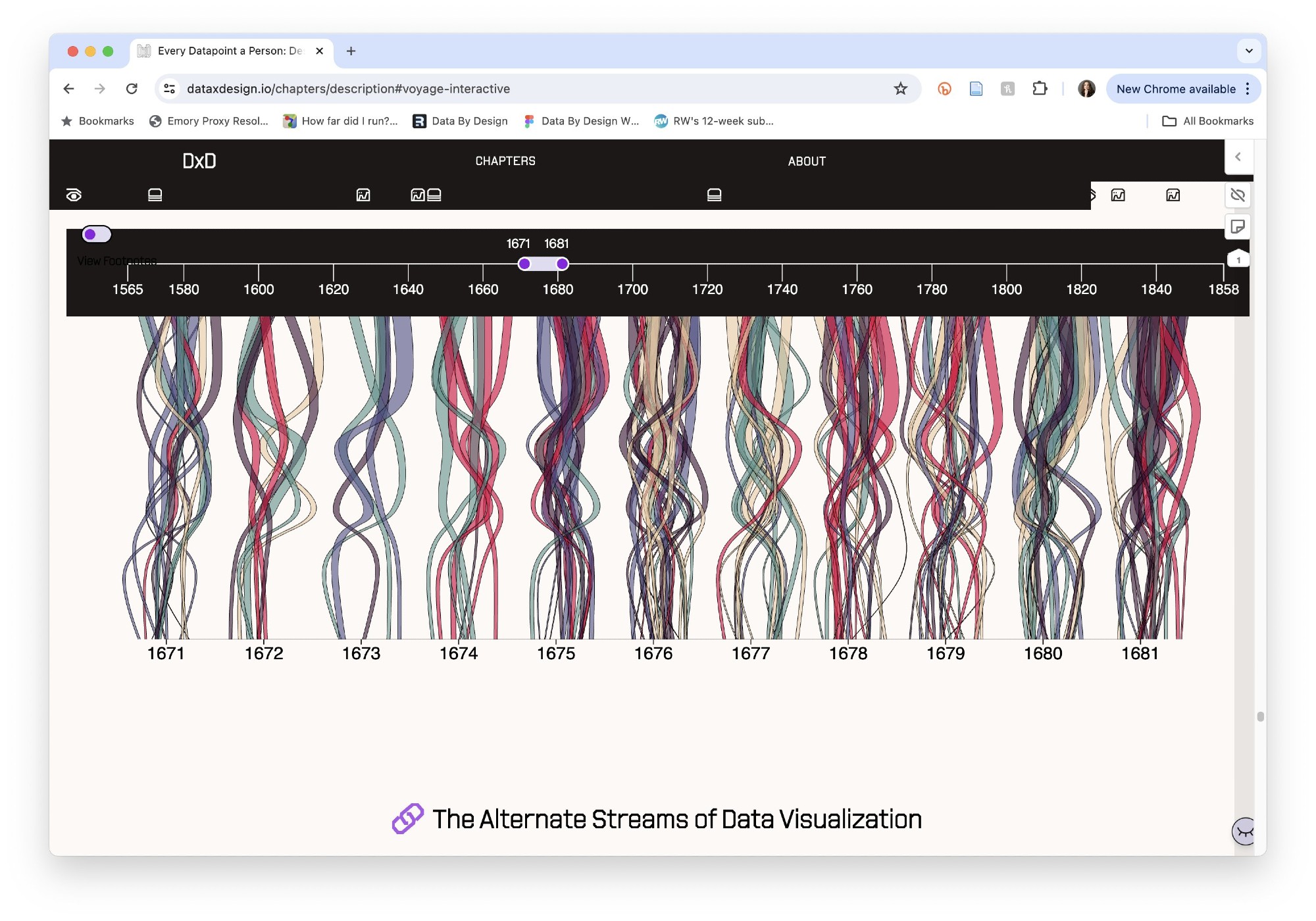Screen dimensions: 1316x921
Task: Open the All Bookmarks folder
Action: (x=1208, y=121)
